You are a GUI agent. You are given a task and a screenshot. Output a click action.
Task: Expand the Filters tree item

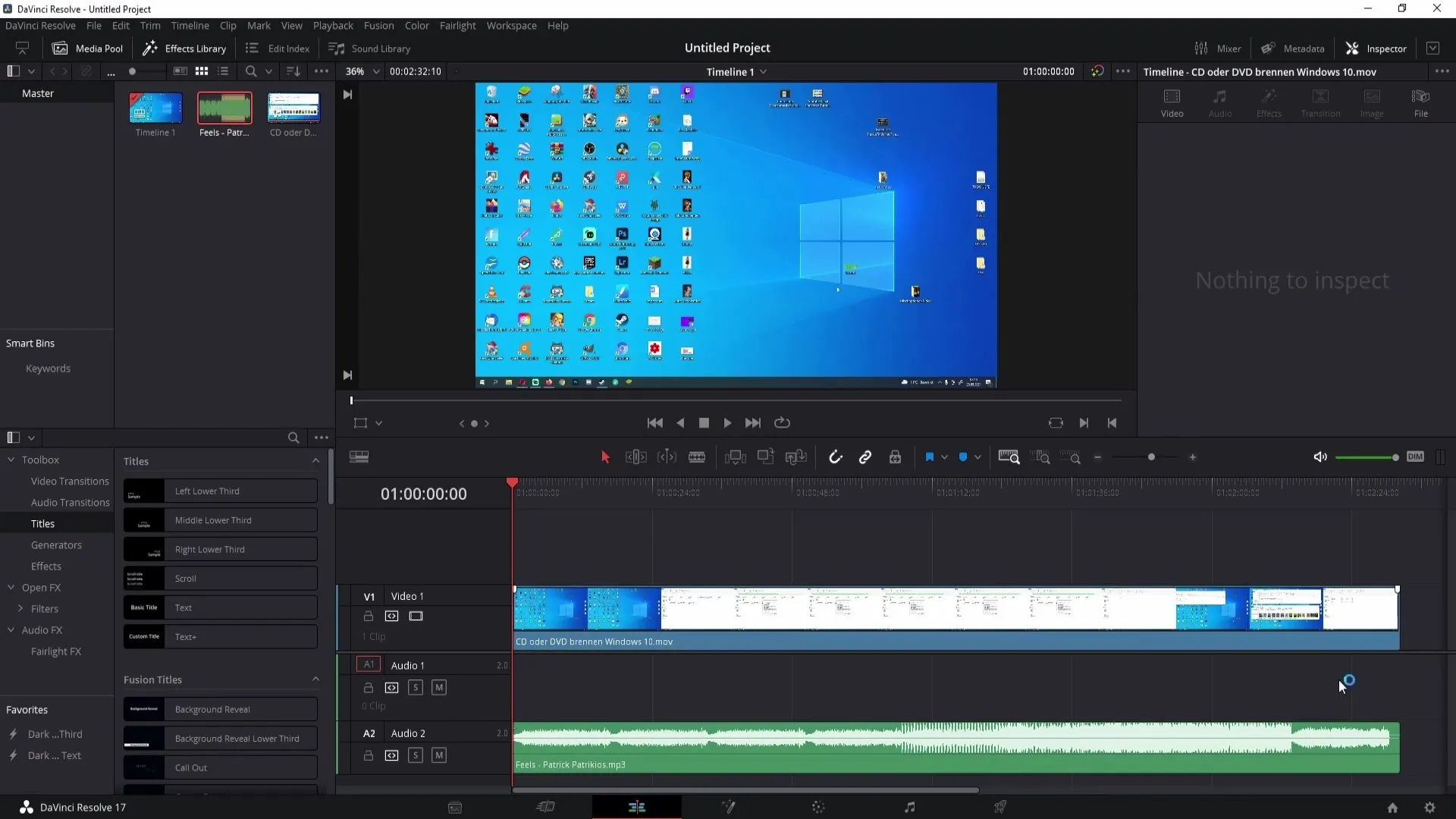click(x=20, y=609)
